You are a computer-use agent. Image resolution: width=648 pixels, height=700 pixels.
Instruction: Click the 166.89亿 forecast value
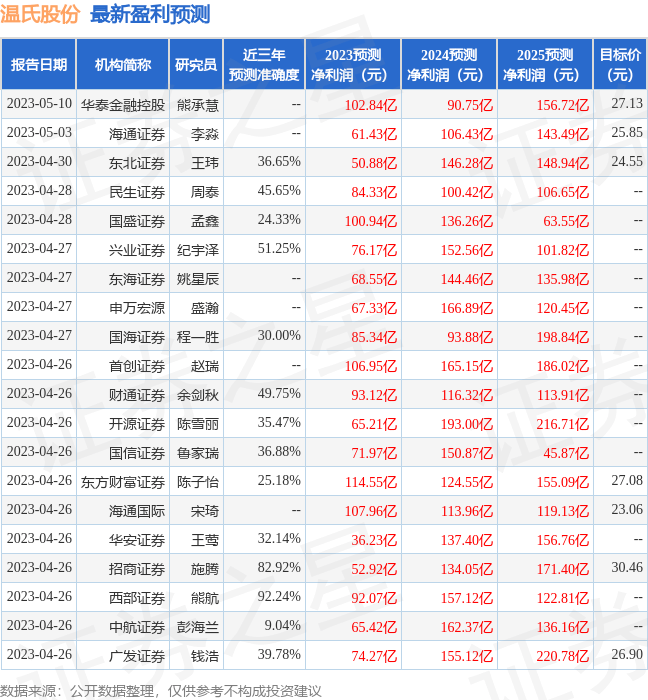467,308
